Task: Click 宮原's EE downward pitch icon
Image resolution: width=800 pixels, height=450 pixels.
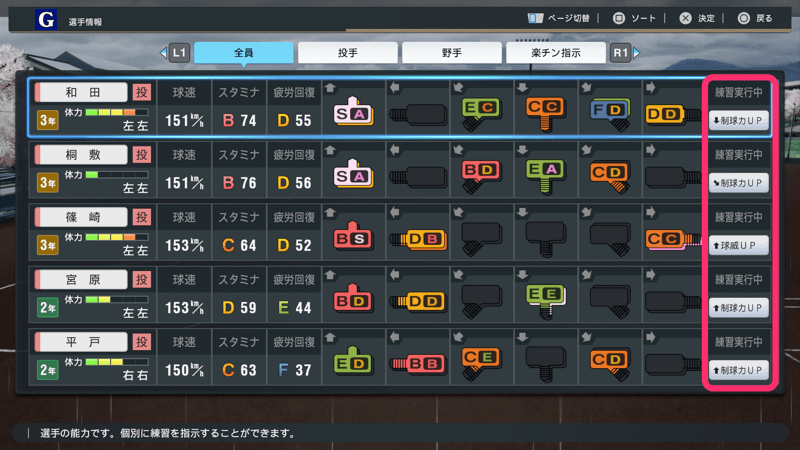Action: 545,301
